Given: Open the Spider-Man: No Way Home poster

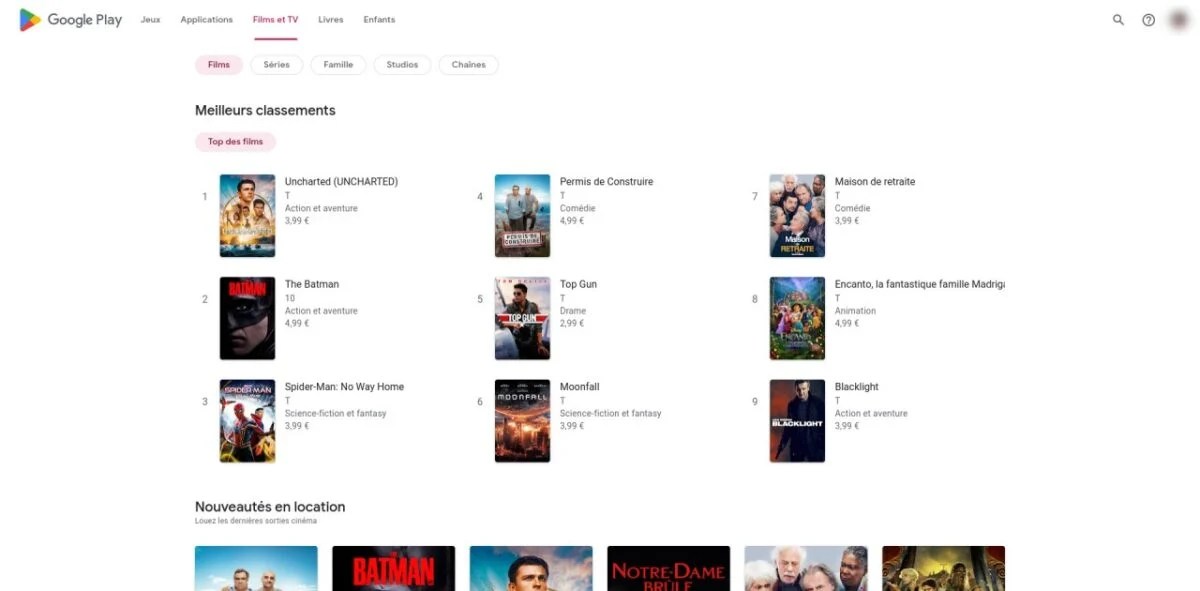Looking at the screenshot, I should pos(247,421).
